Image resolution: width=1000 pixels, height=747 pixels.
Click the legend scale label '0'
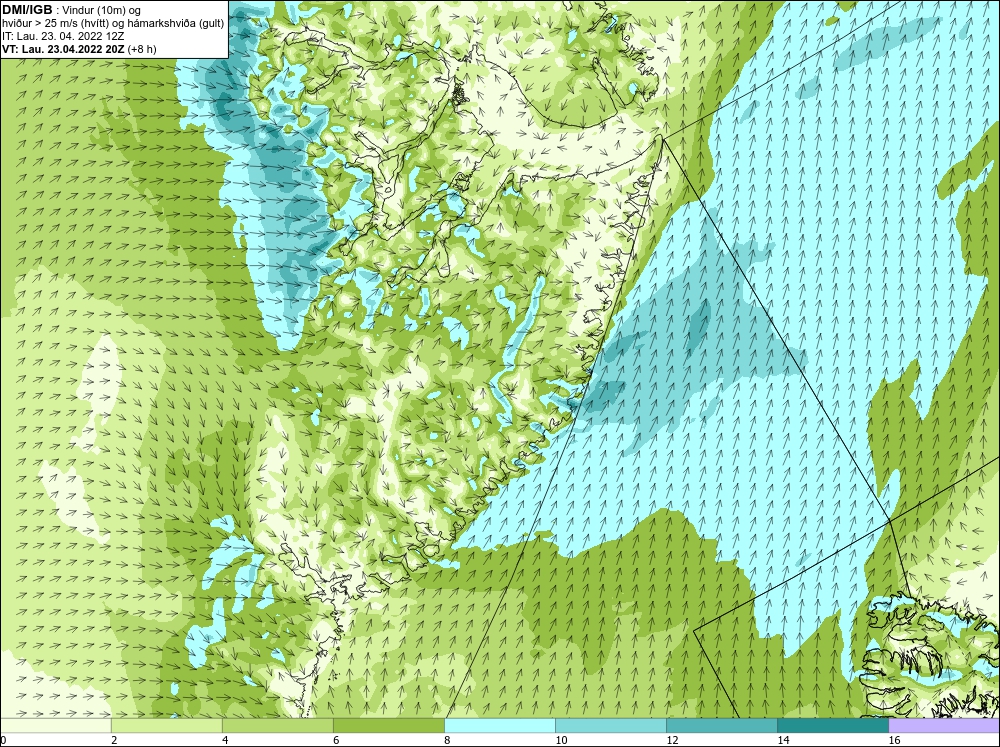coord(3,740)
